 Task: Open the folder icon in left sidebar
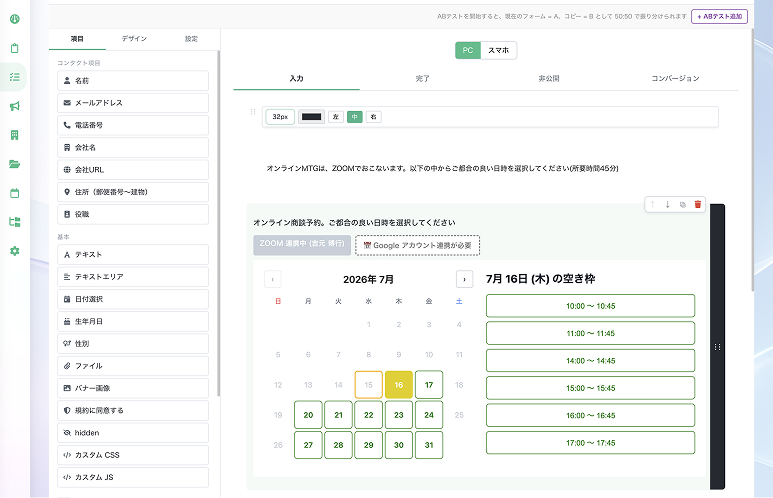pos(15,164)
